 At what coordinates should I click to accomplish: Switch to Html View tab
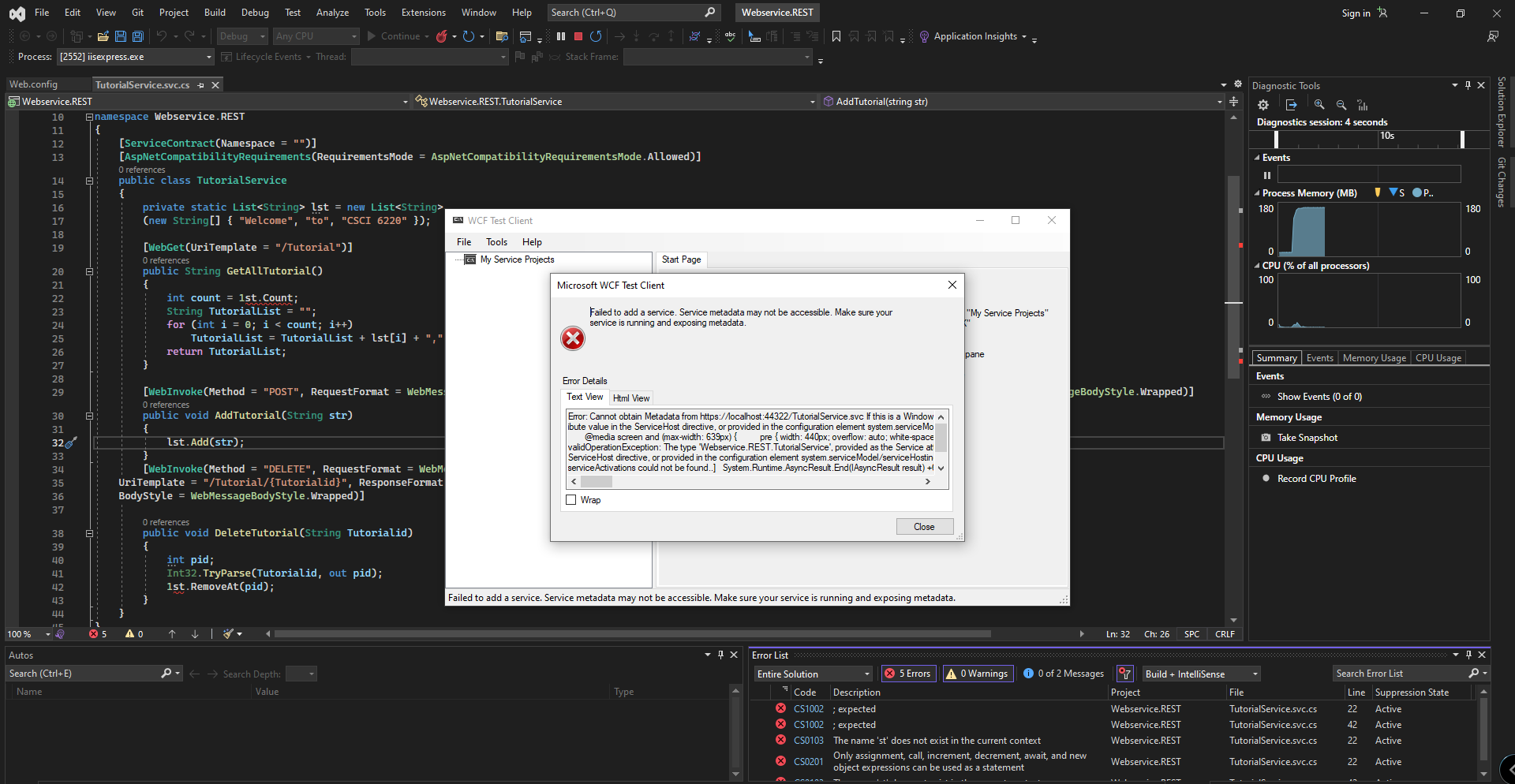click(631, 398)
